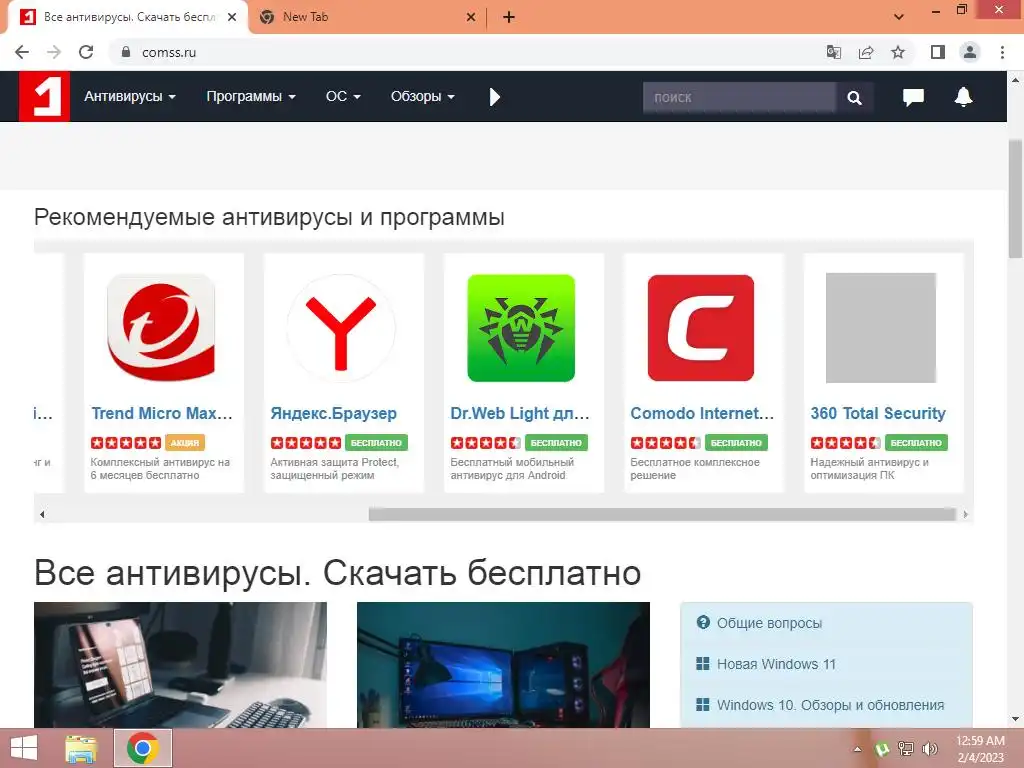Click the Trend Micro app icon

click(161, 327)
